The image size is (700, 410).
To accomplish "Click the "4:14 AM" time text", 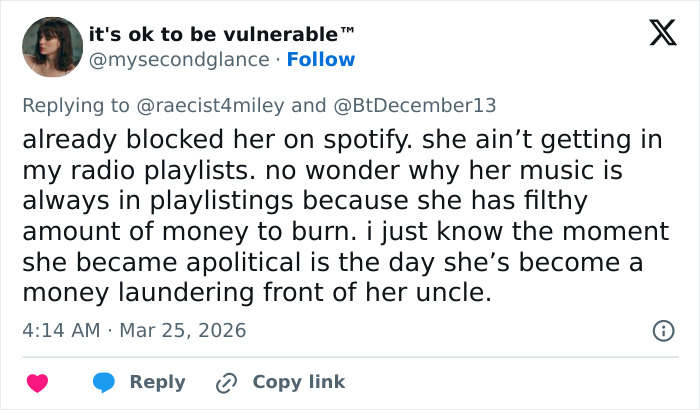I will 60,330.
